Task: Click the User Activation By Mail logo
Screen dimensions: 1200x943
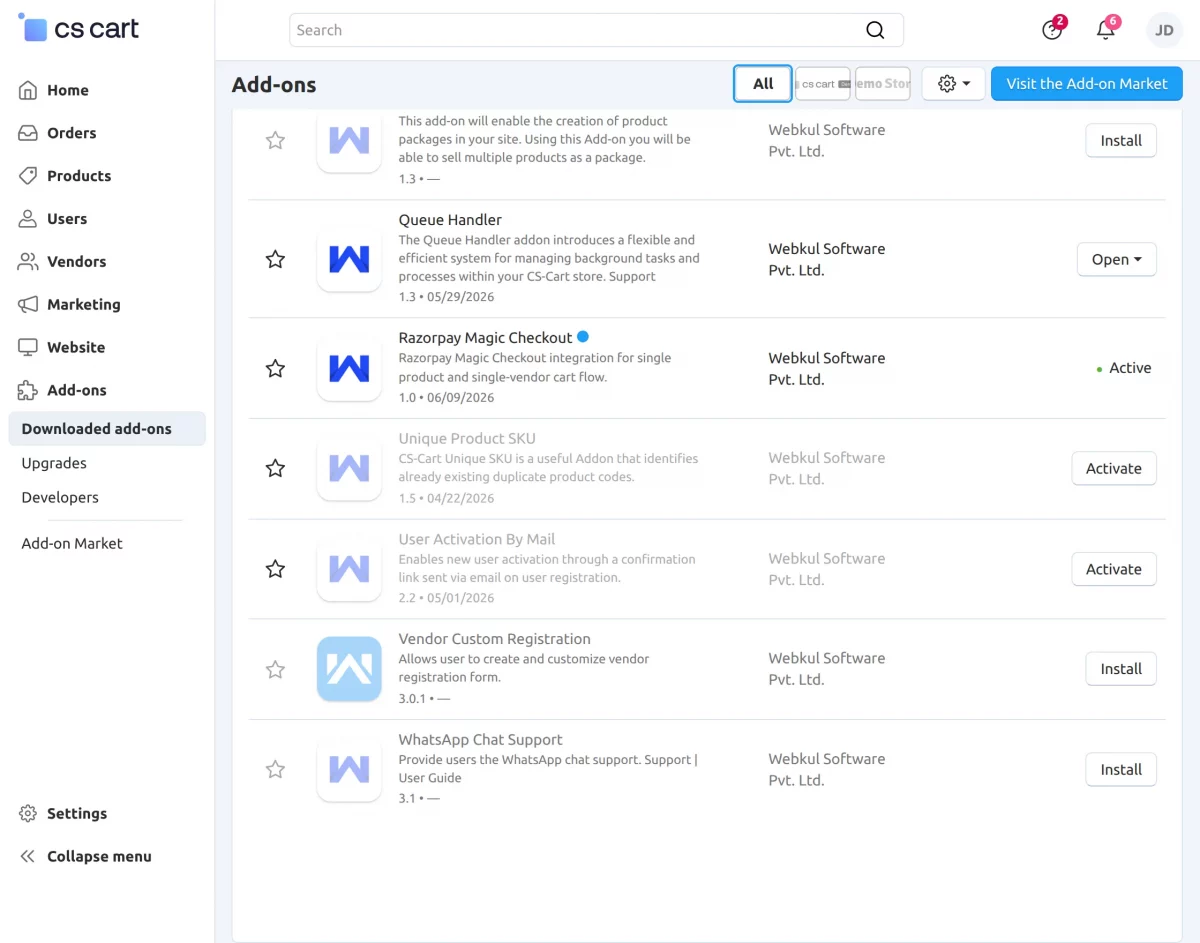Action: (x=349, y=569)
